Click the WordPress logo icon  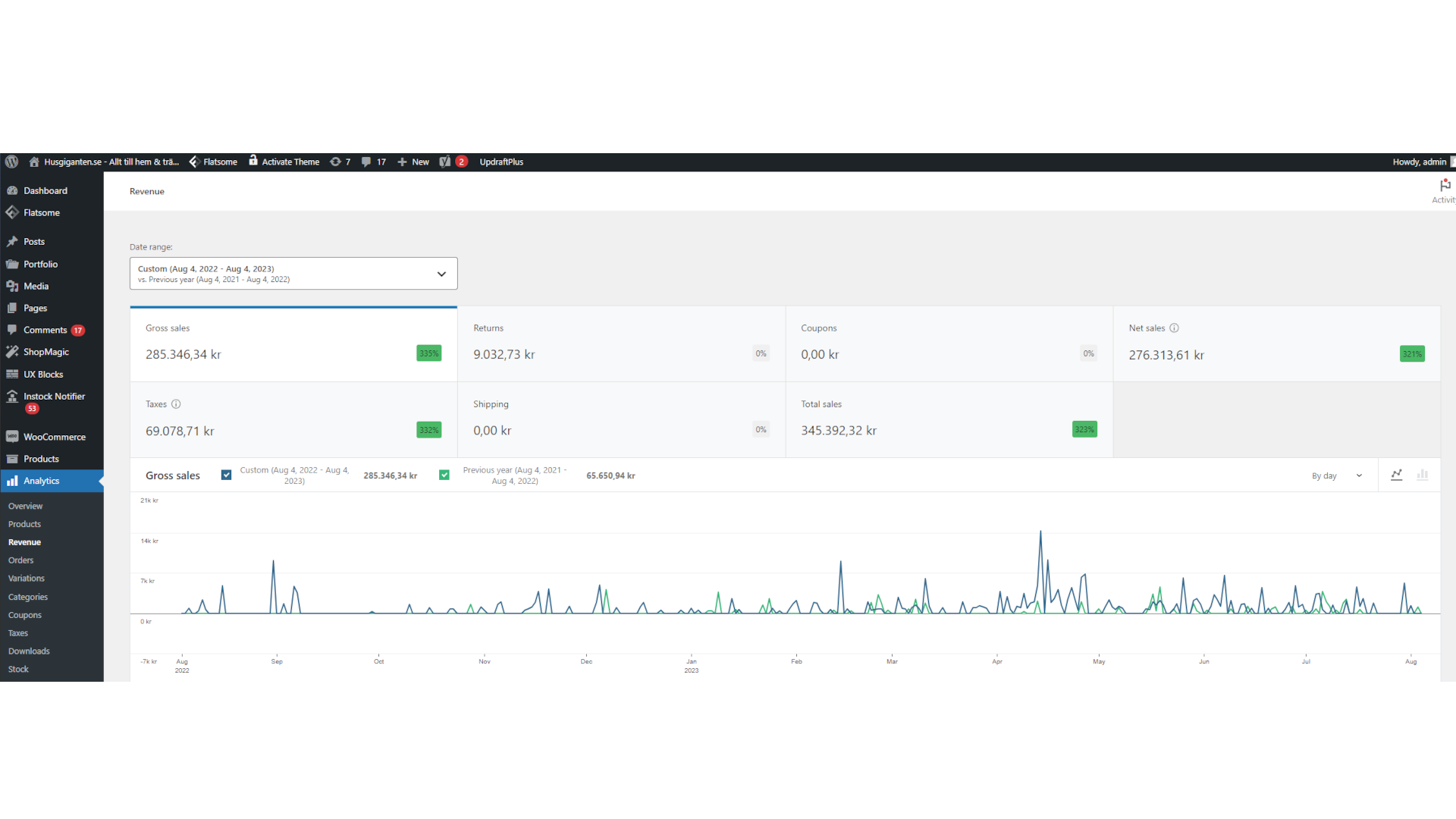[11, 162]
